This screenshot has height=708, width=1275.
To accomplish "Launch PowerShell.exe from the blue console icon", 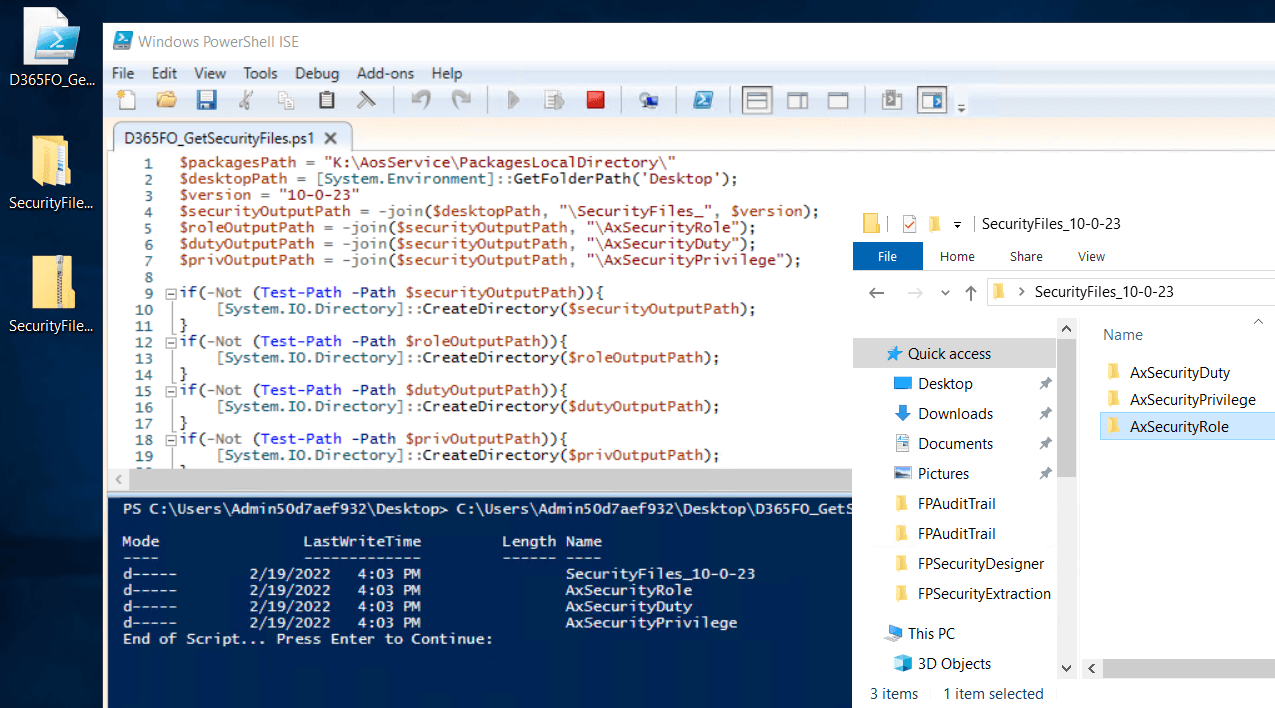I will pos(703,100).
